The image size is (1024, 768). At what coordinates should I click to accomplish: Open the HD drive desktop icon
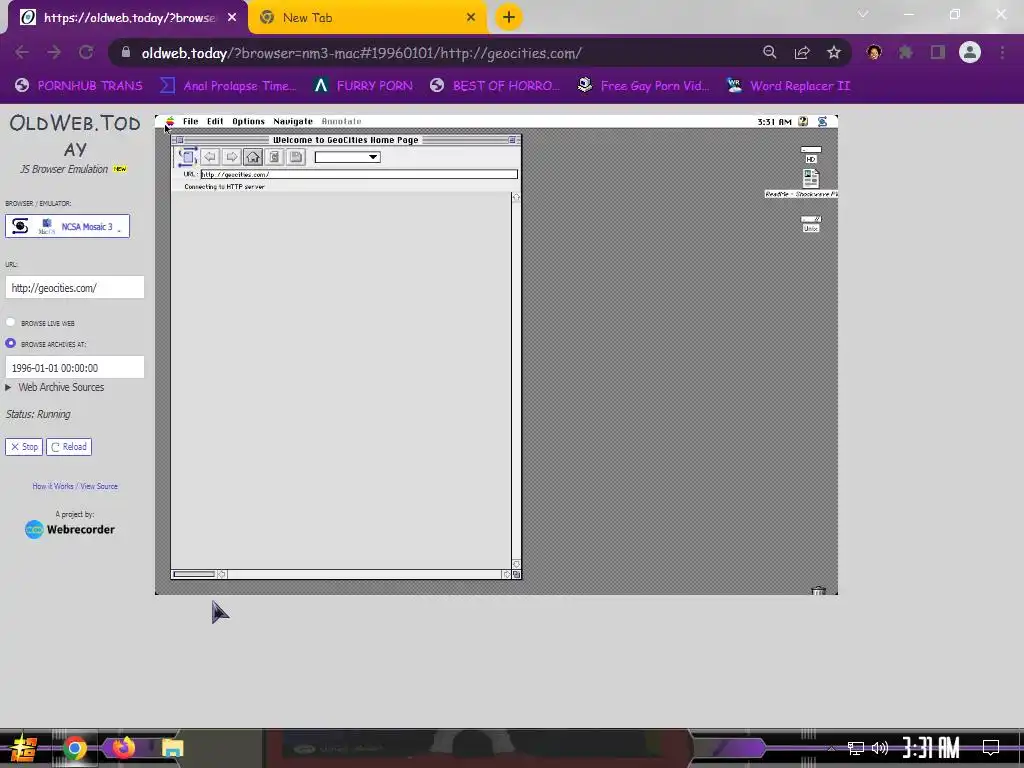point(810,155)
